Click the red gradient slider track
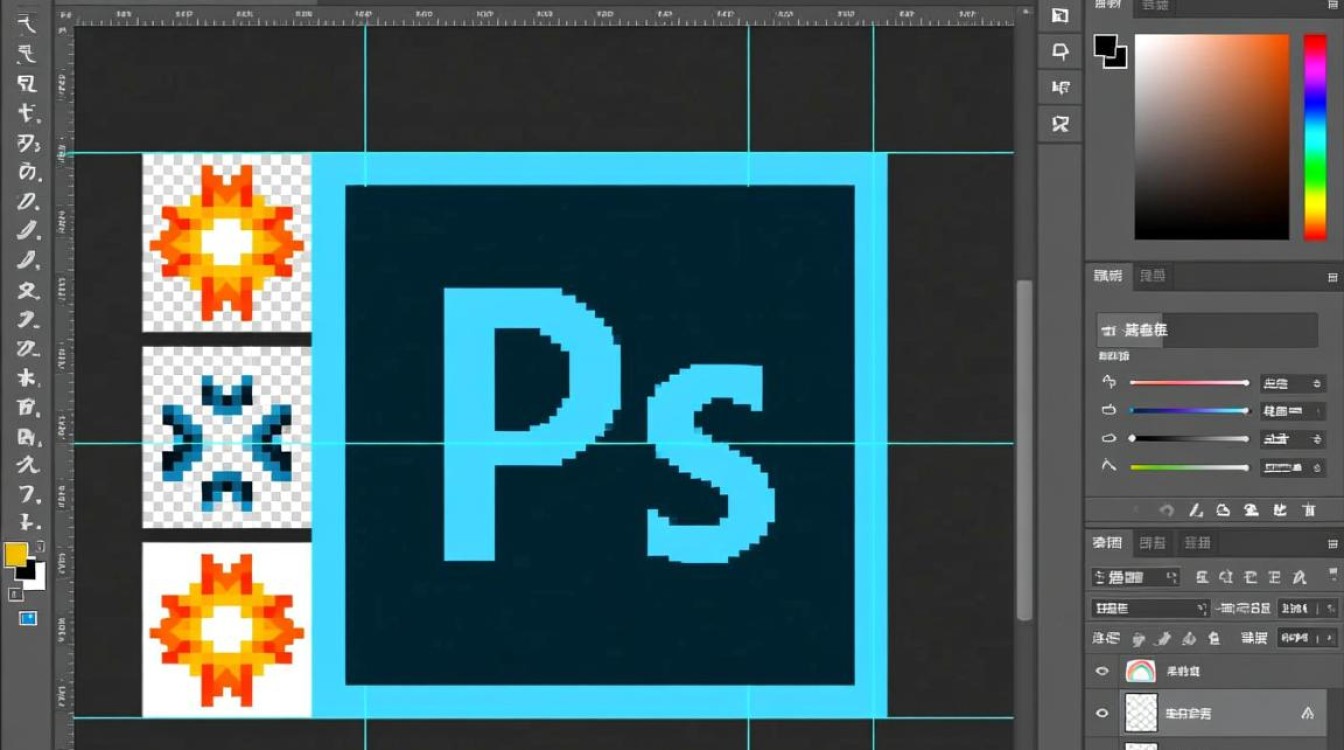 [x=1189, y=383]
